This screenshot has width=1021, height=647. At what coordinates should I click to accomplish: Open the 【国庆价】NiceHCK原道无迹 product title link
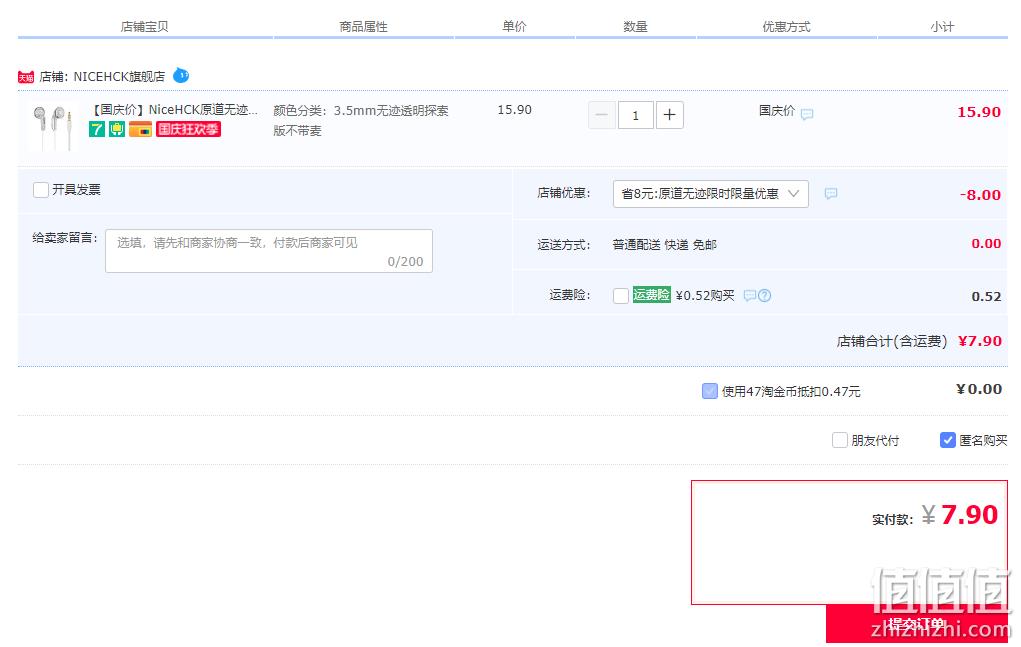(173, 109)
